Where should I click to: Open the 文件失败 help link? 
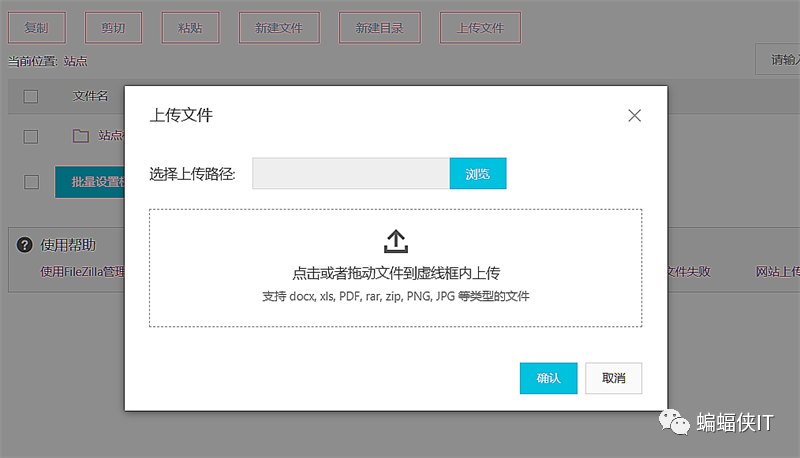[689, 272]
